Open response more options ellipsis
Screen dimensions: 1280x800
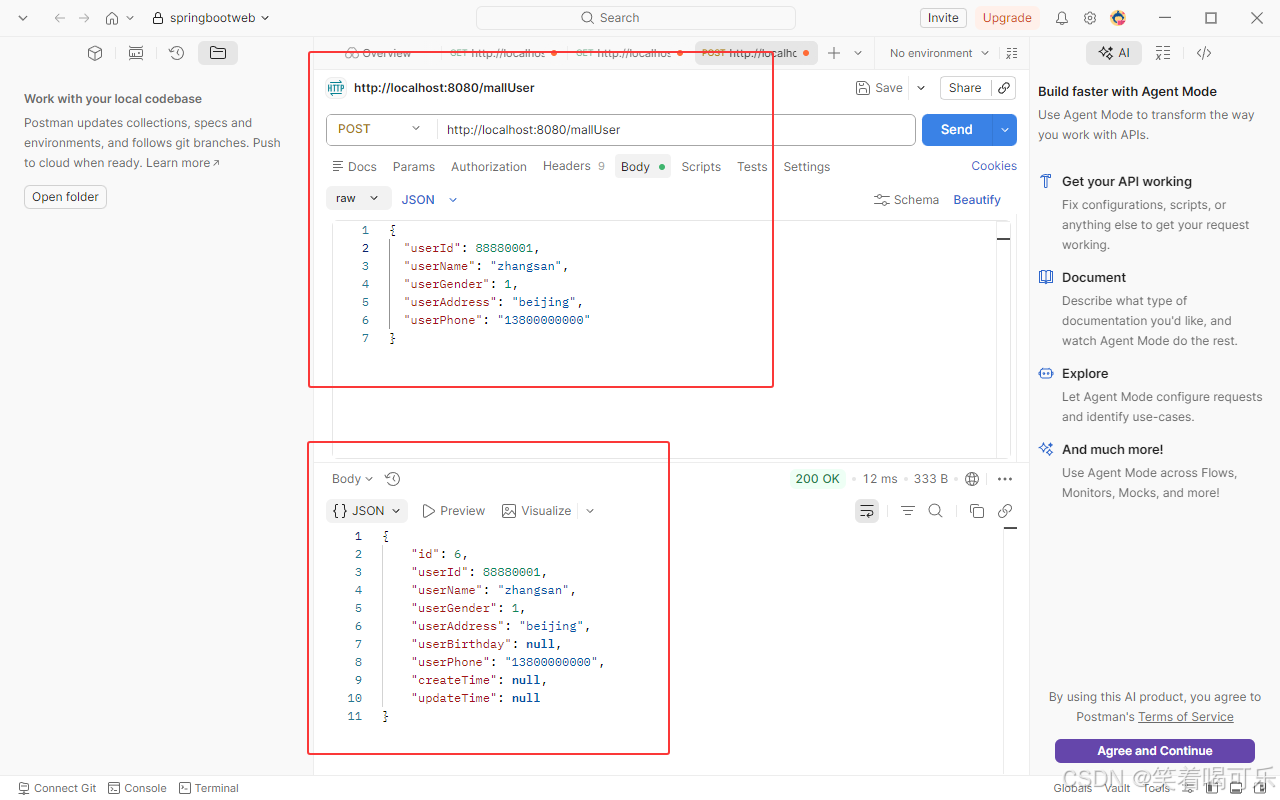tap(1005, 479)
